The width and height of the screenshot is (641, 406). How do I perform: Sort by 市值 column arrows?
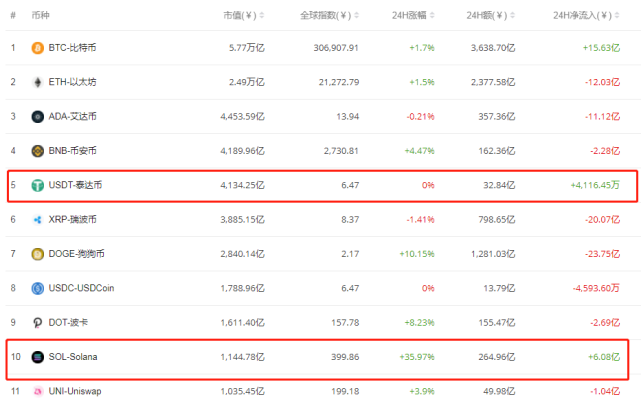coord(262,16)
